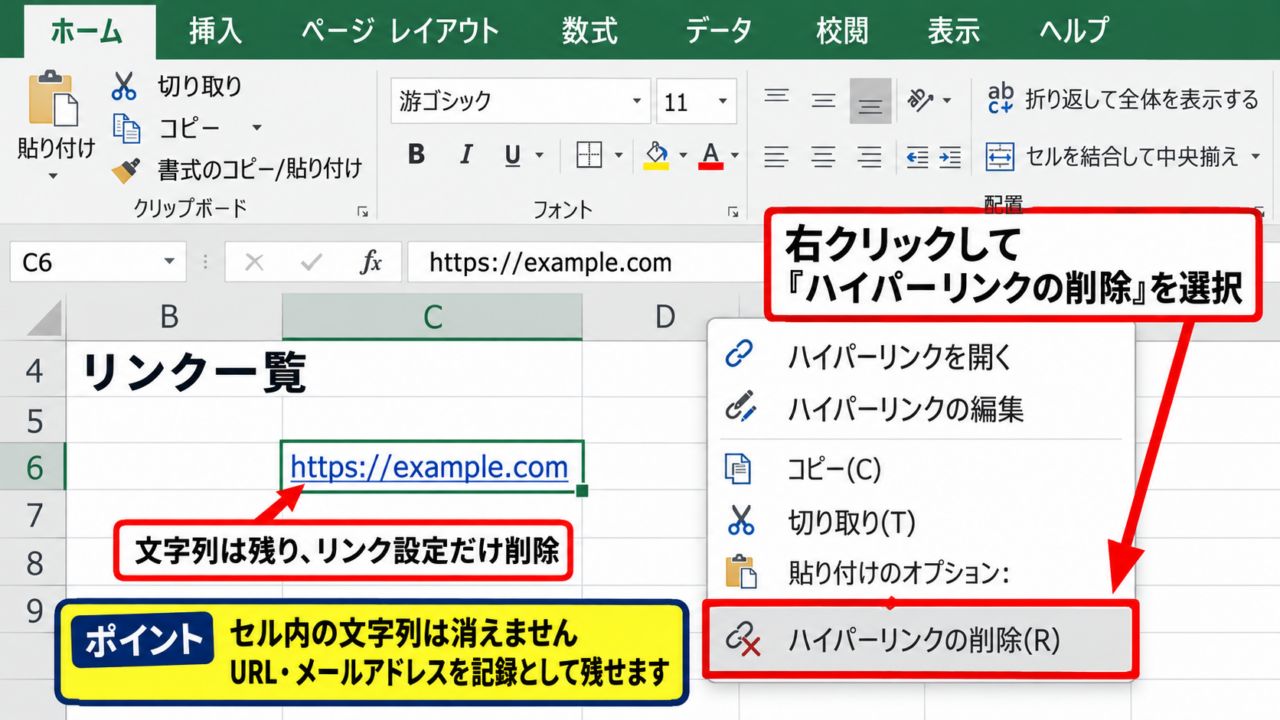The width and height of the screenshot is (1280, 720).
Task: Toggle italic formatting
Action: [465, 155]
